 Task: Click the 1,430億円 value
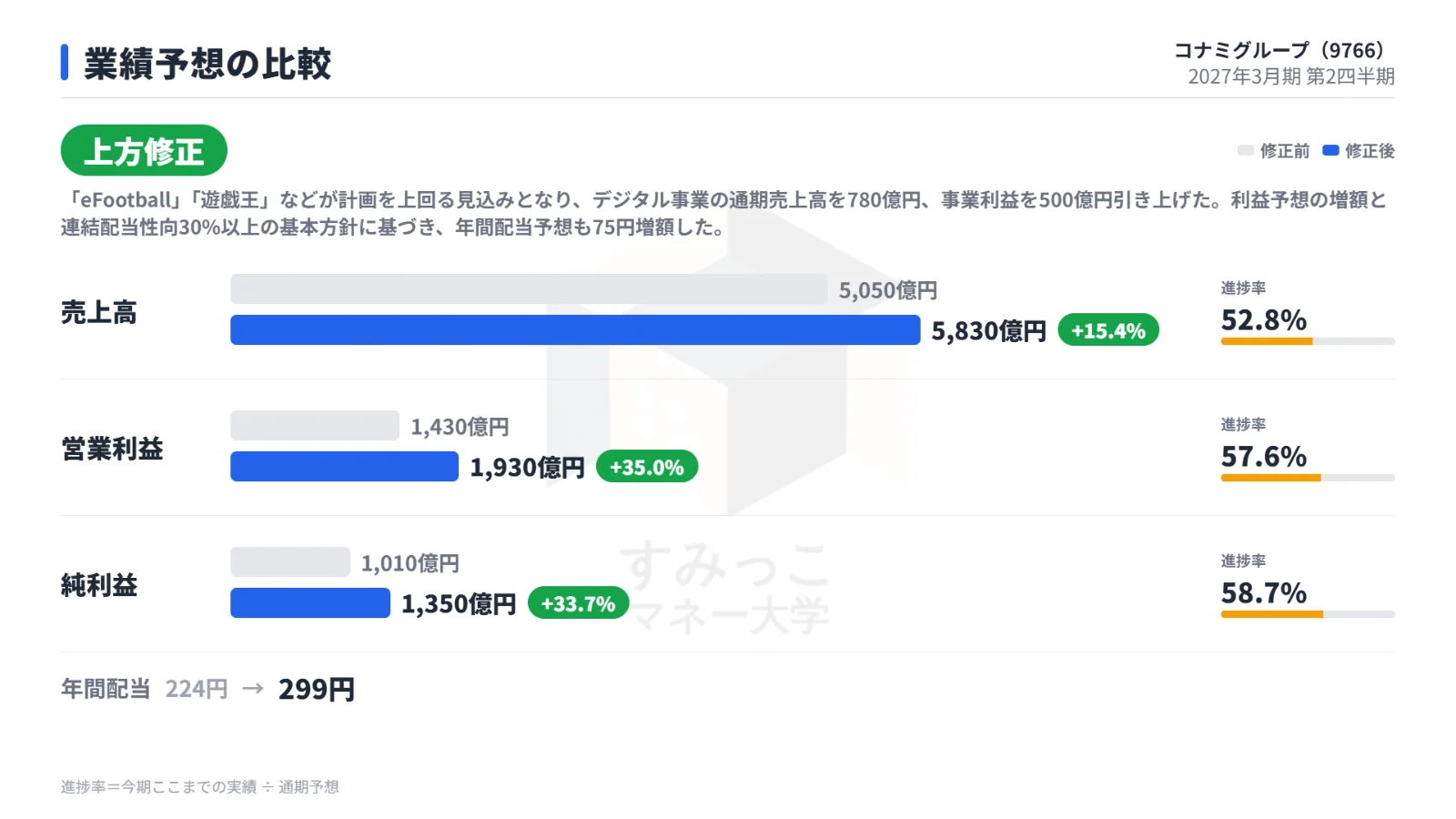pyautogui.click(x=460, y=427)
